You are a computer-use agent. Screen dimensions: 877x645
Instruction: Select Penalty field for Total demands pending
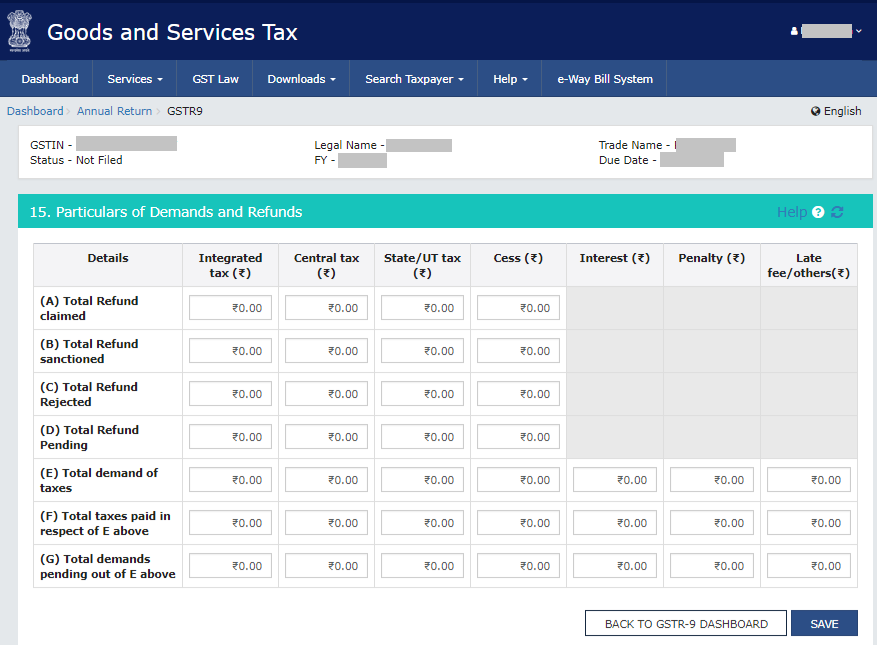coord(711,566)
